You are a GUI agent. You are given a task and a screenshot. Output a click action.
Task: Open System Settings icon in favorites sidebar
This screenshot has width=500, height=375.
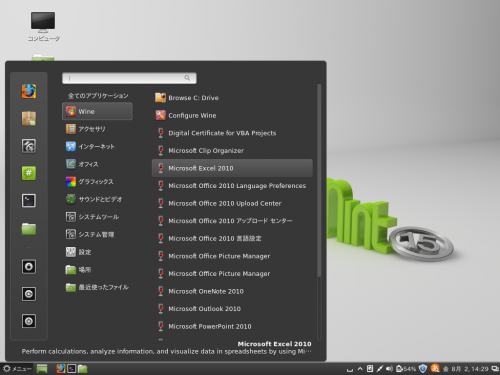tap(29, 146)
